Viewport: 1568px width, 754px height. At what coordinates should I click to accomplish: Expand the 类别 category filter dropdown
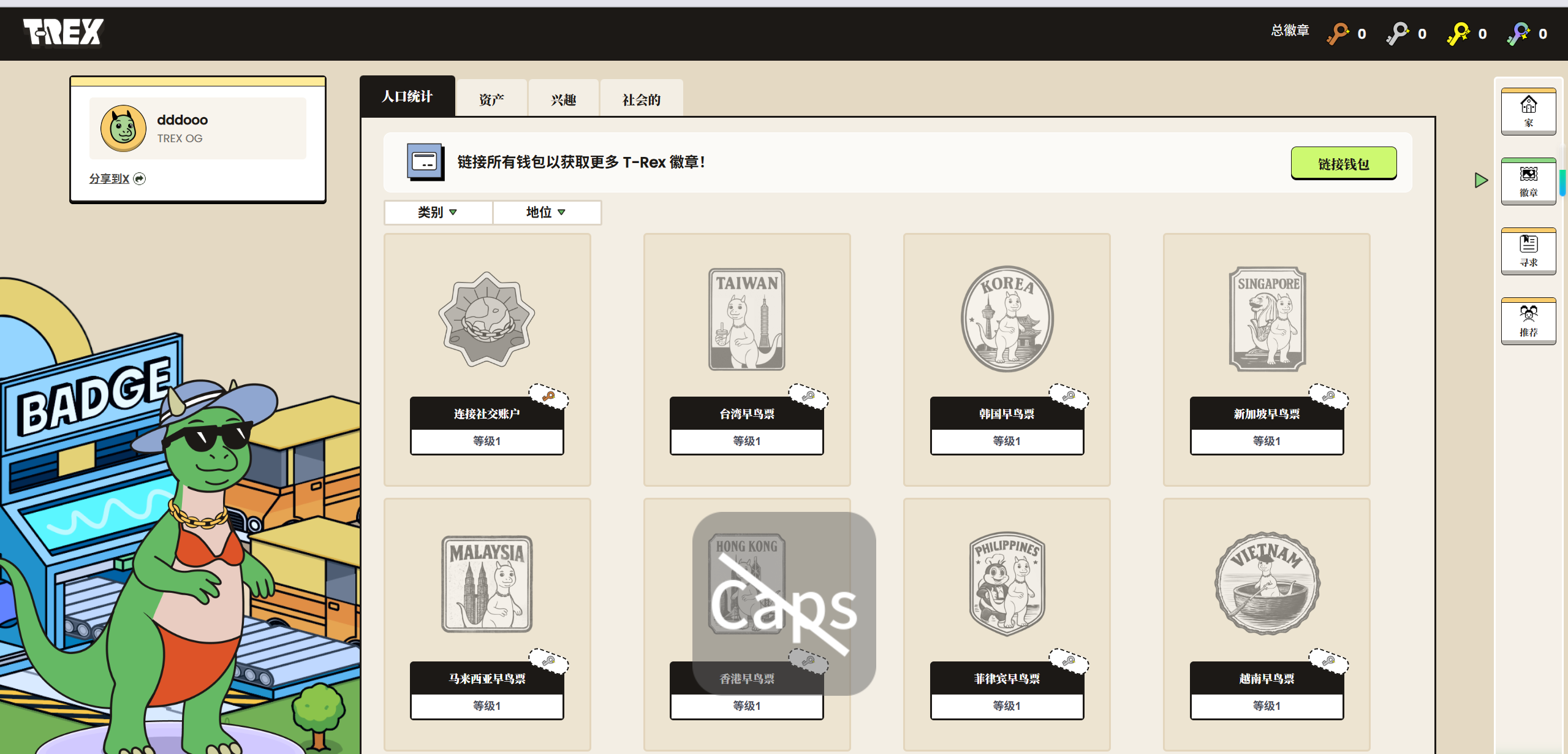click(x=437, y=212)
